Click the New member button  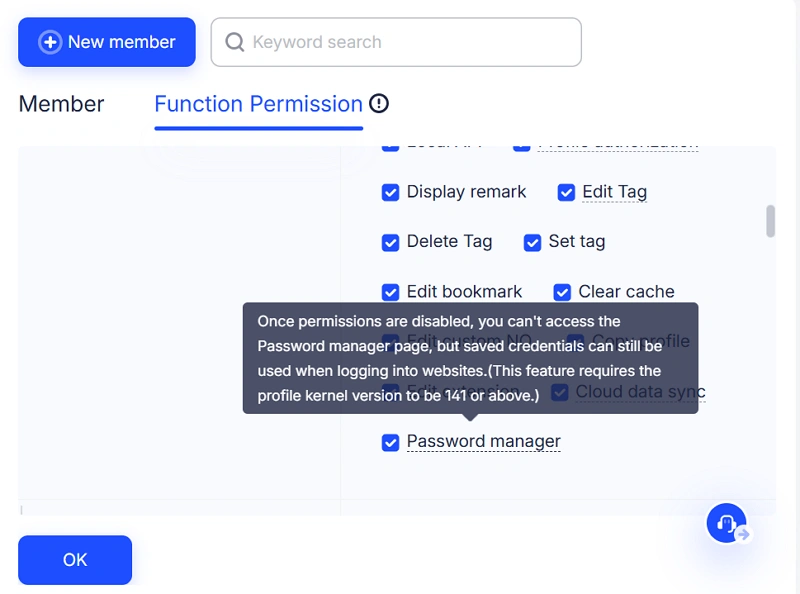point(106,42)
